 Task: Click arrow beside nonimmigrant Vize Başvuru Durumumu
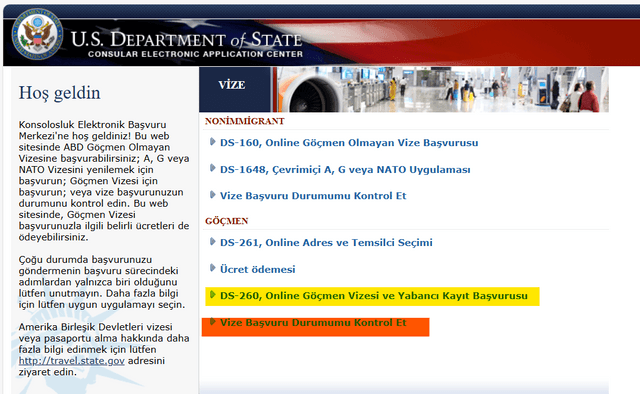[x=212, y=195]
